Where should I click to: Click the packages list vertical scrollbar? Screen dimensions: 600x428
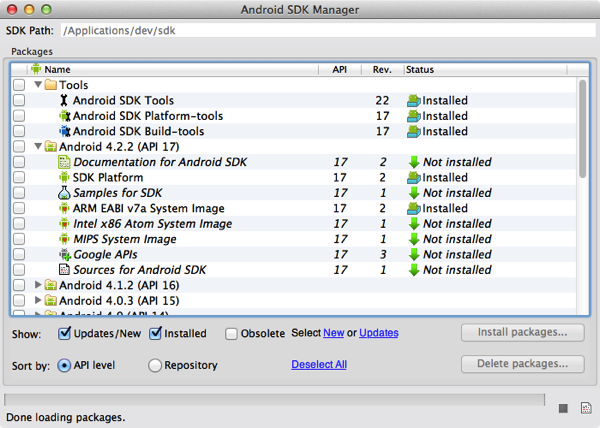click(583, 129)
